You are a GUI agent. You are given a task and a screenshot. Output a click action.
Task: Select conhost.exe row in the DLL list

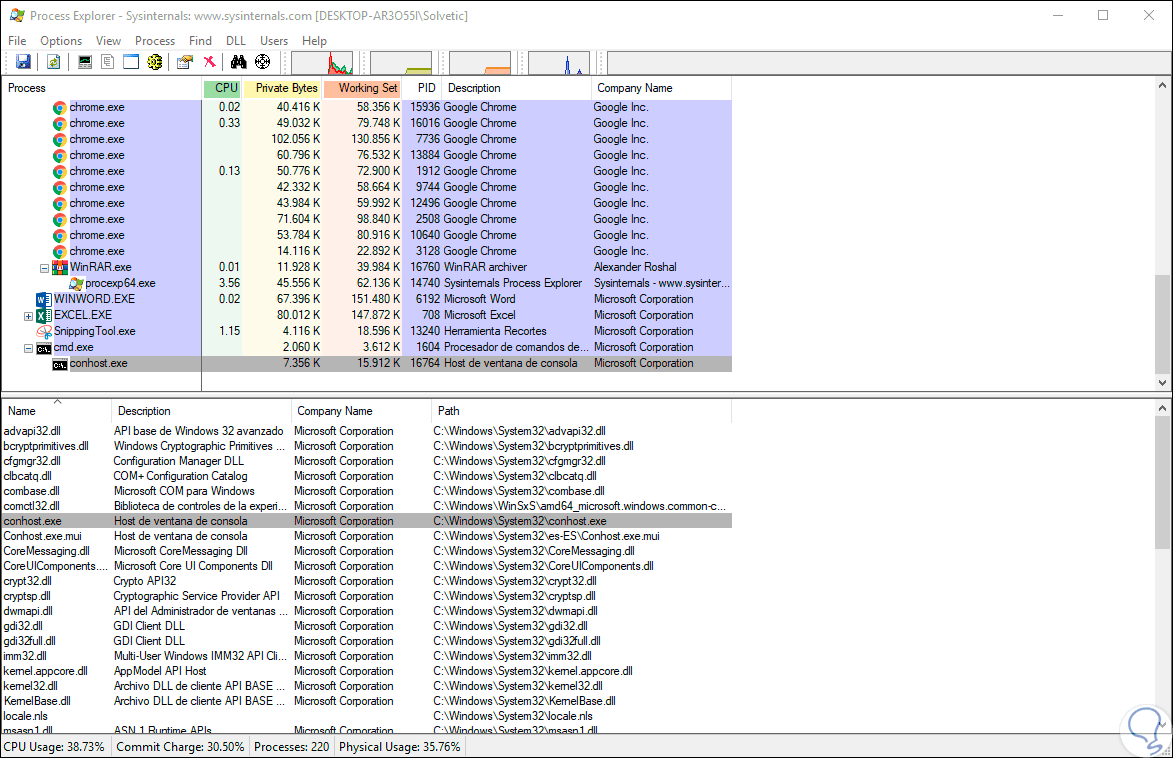[x=367, y=522]
